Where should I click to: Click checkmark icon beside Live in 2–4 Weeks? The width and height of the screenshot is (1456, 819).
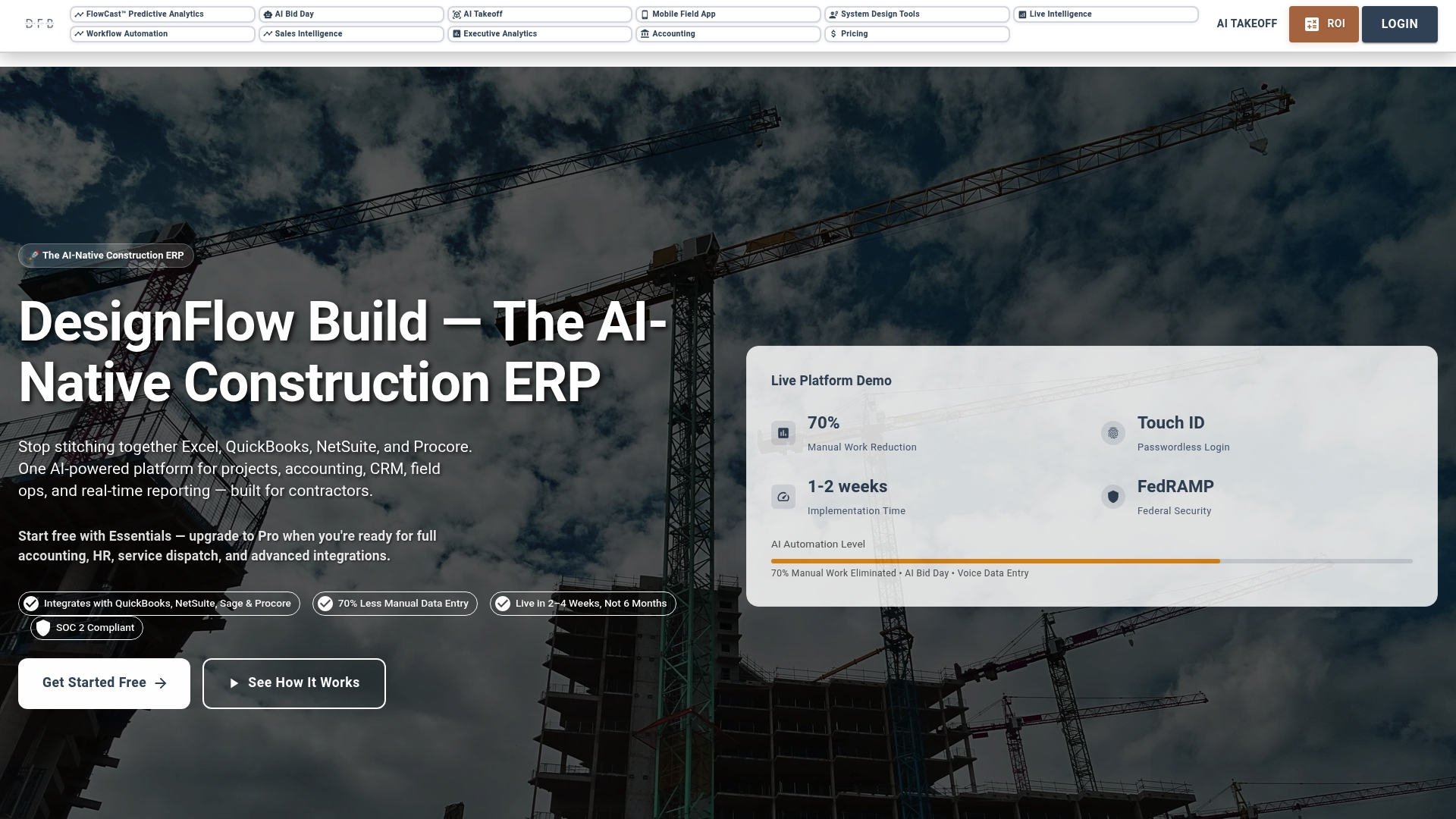pos(503,604)
